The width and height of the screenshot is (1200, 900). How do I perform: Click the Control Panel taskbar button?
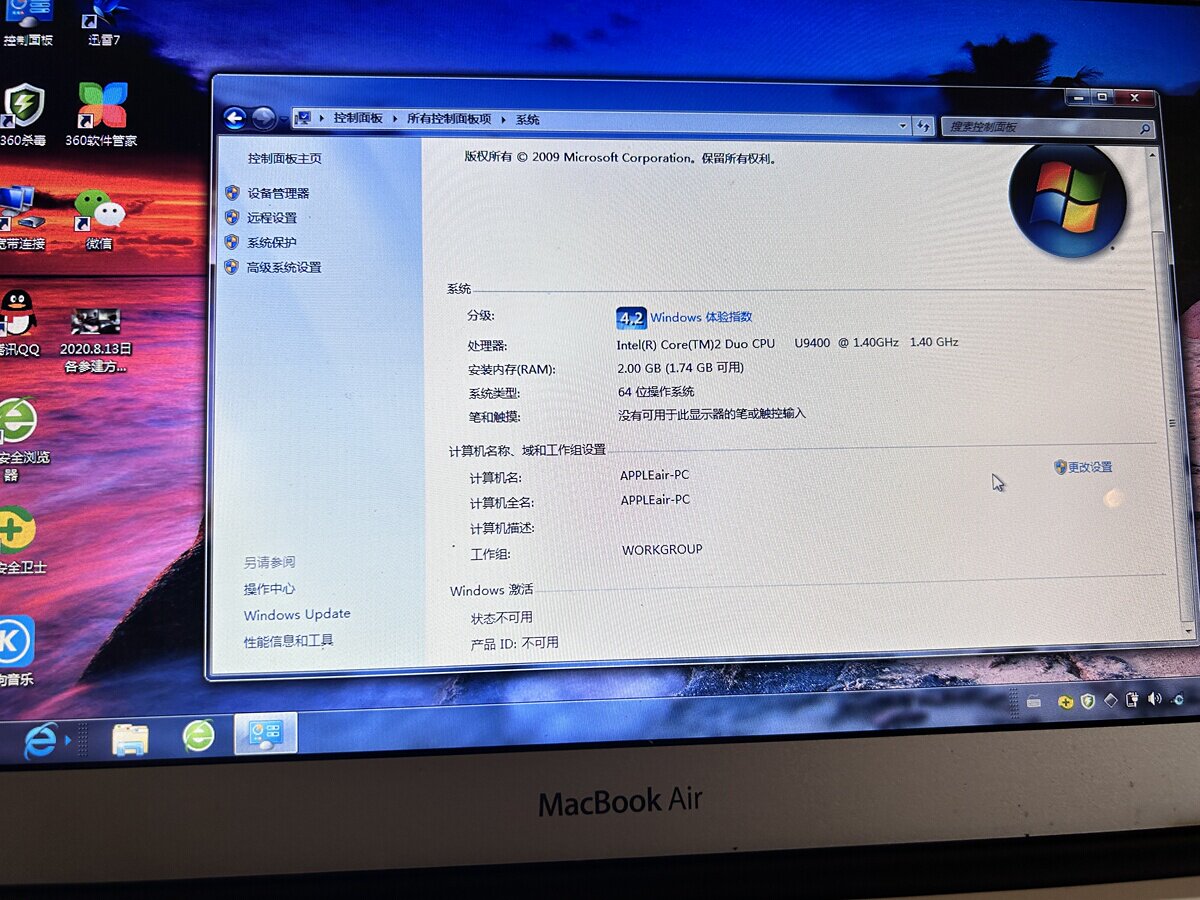(265, 734)
